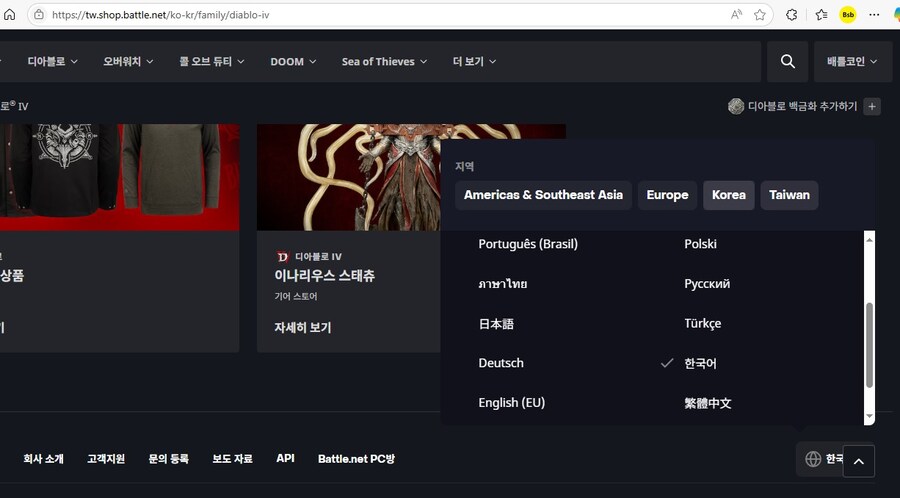The width and height of the screenshot is (900, 498).
Task: Select the Europe region
Action: [x=667, y=195]
